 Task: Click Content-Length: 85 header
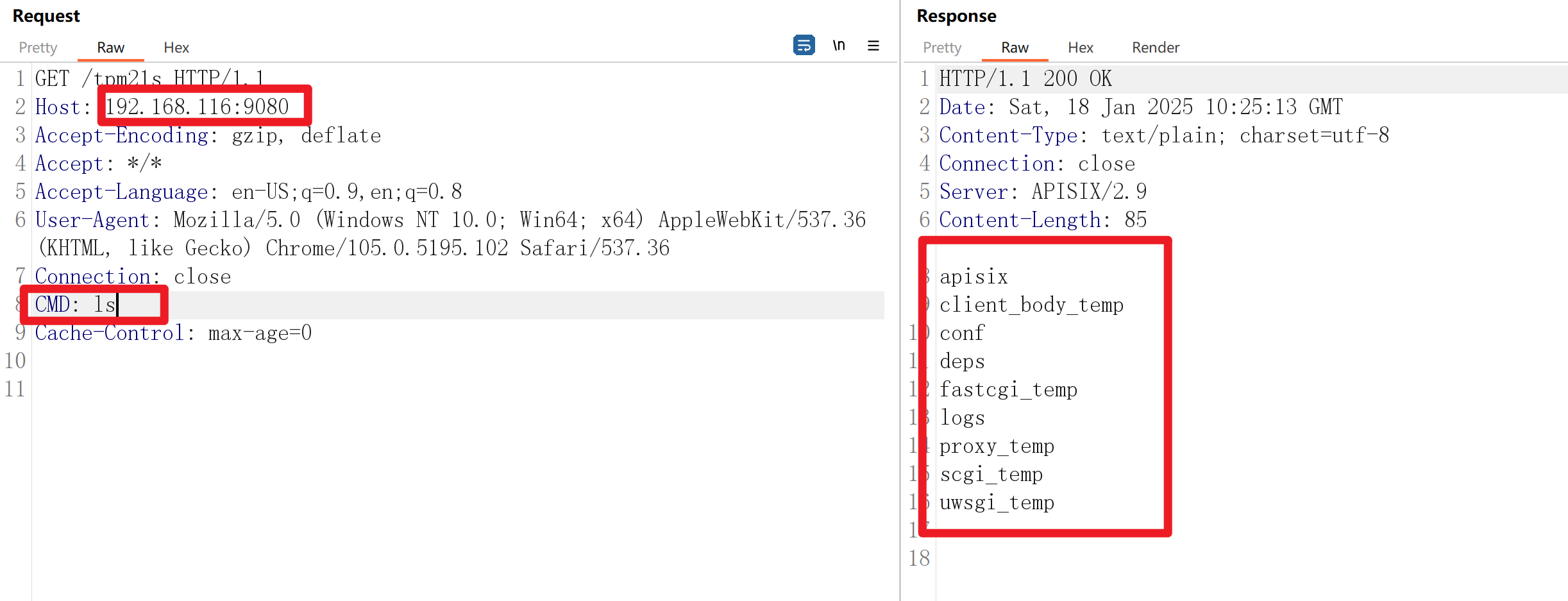1043,220
